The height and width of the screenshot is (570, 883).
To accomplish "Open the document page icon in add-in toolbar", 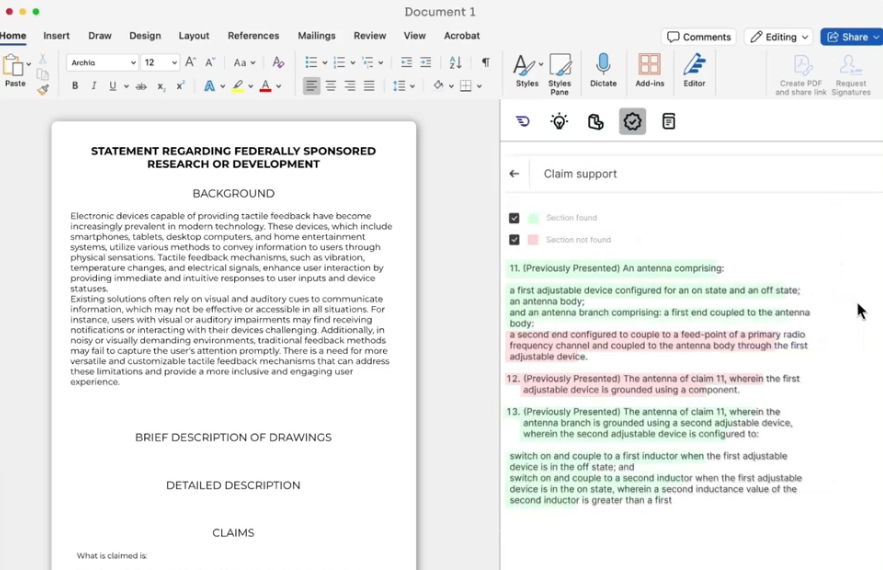I will [668, 121].
